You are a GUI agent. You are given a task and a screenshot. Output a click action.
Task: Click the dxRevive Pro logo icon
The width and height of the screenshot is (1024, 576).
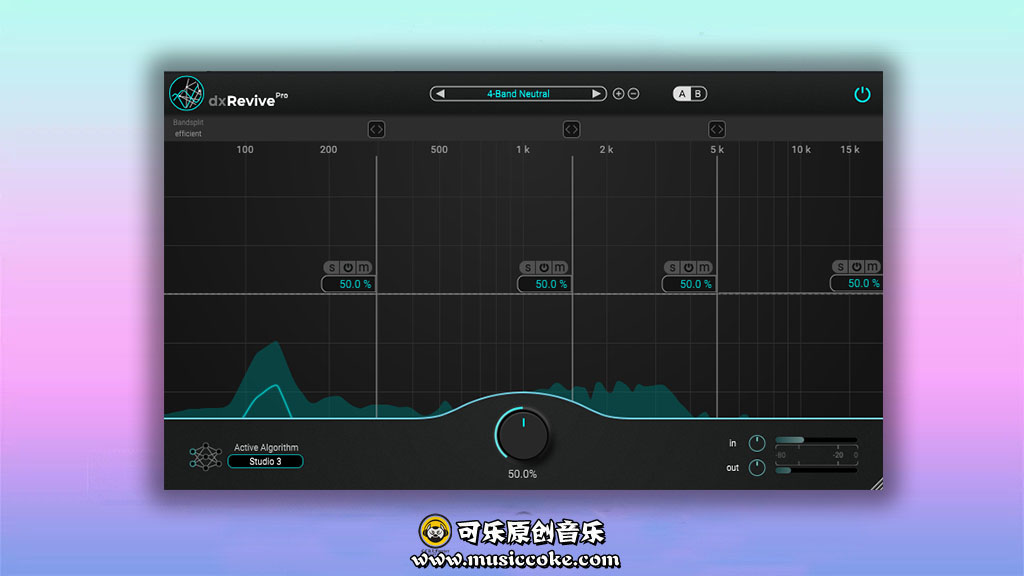click(x=187, y=93)
